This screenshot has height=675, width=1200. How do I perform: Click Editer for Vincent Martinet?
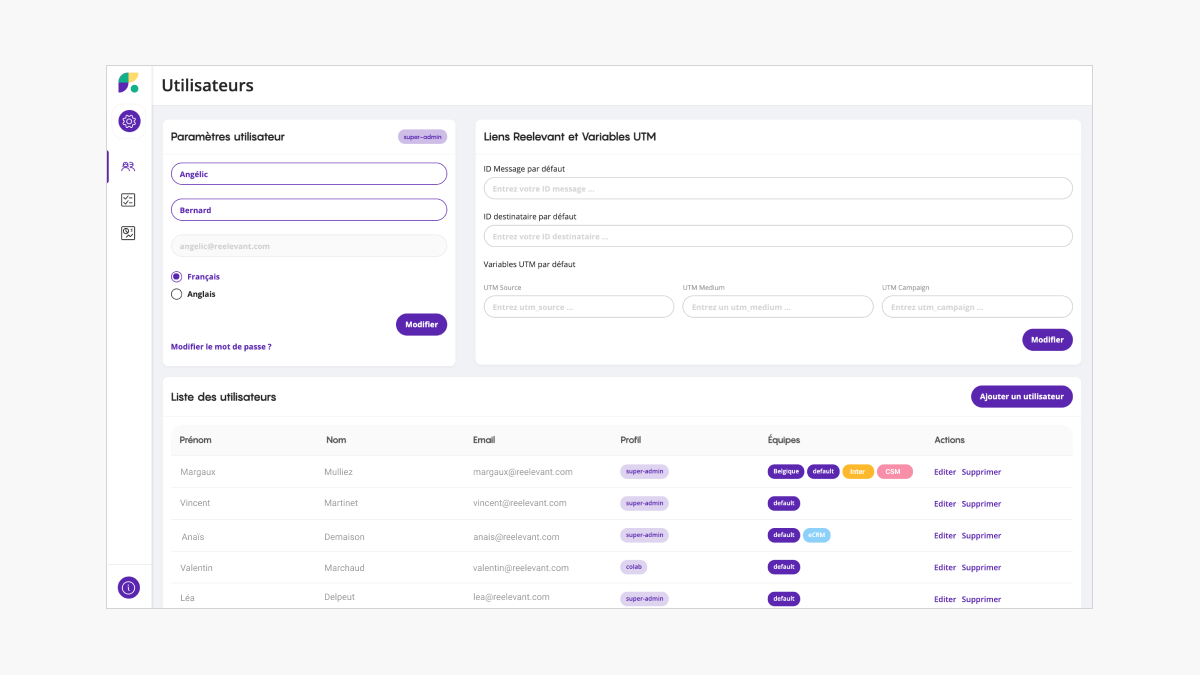945,504
